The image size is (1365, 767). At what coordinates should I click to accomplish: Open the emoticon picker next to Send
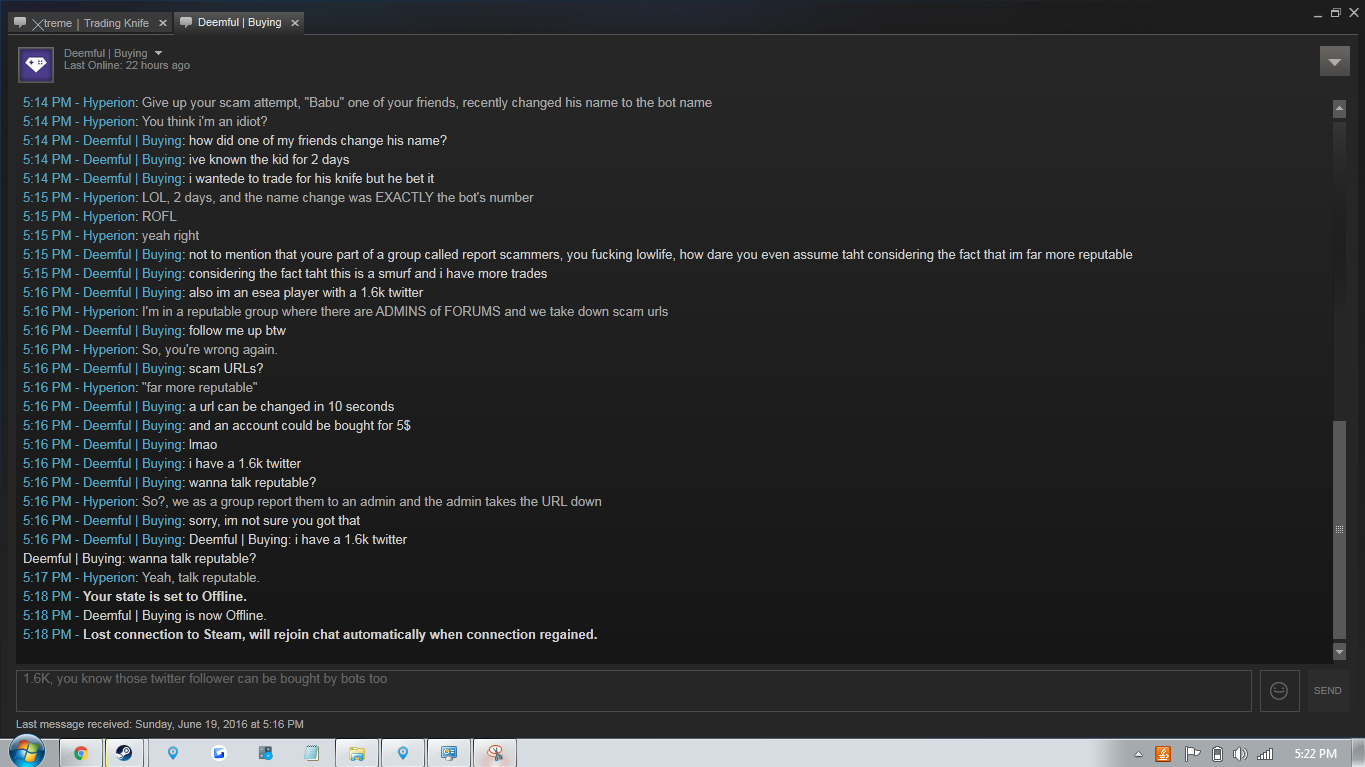pos(1279,691)
